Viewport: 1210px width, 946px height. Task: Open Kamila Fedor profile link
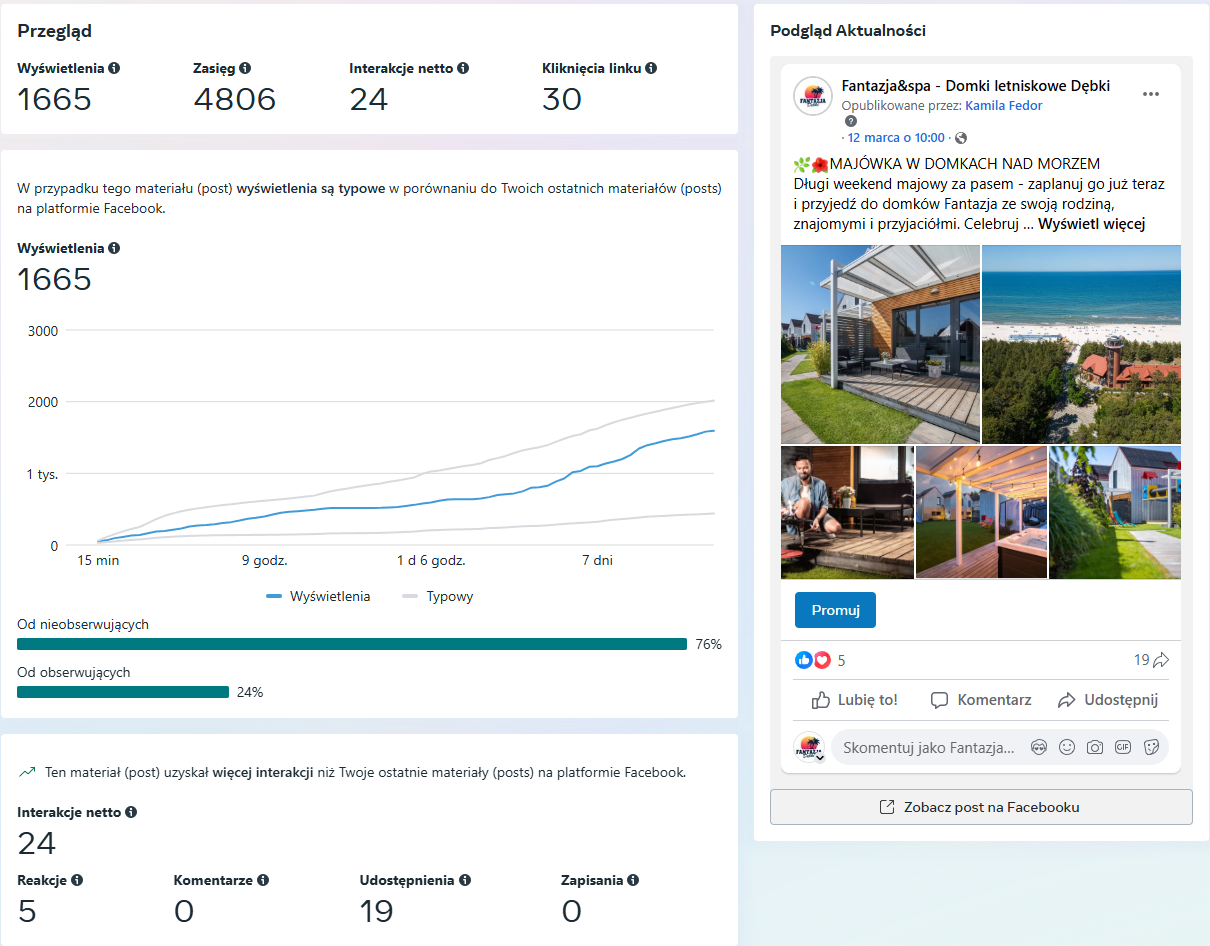1004,106
